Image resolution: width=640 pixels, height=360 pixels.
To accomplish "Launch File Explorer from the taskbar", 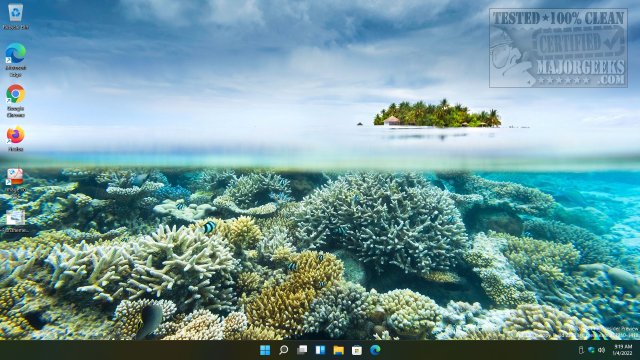I will click(338, 350).
